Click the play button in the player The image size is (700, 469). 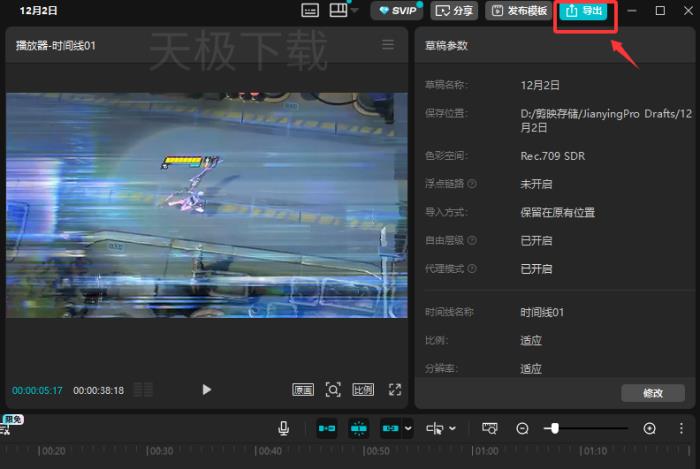point(207,390)
